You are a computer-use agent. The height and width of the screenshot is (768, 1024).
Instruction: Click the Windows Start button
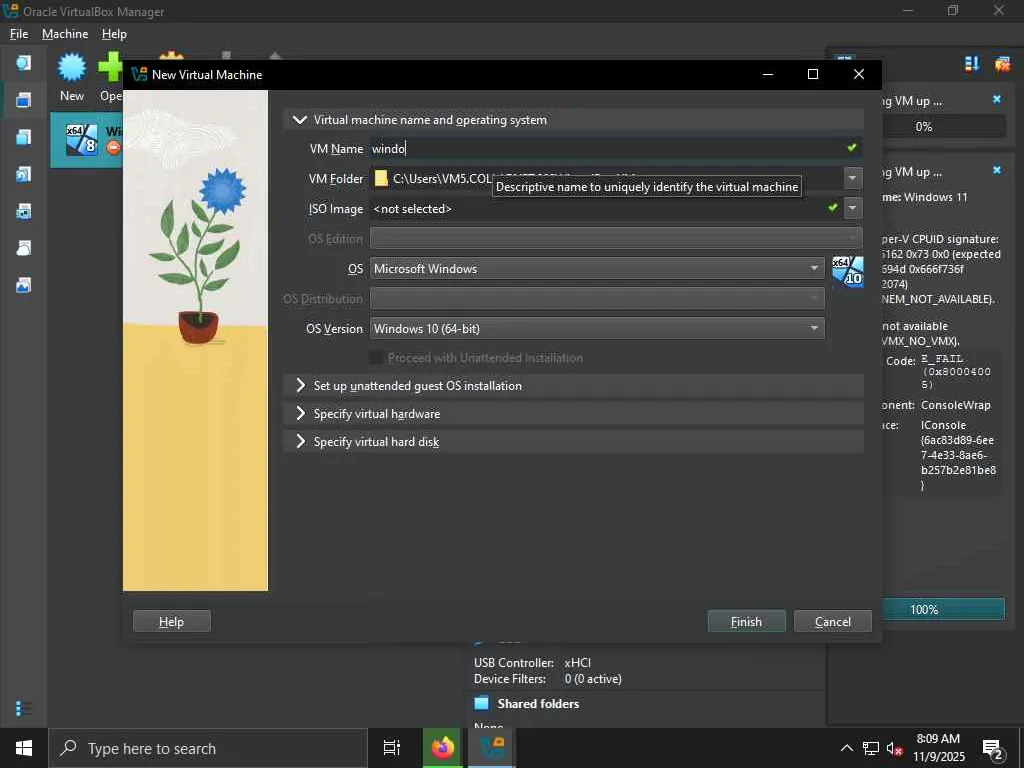[x=24, y=748]
